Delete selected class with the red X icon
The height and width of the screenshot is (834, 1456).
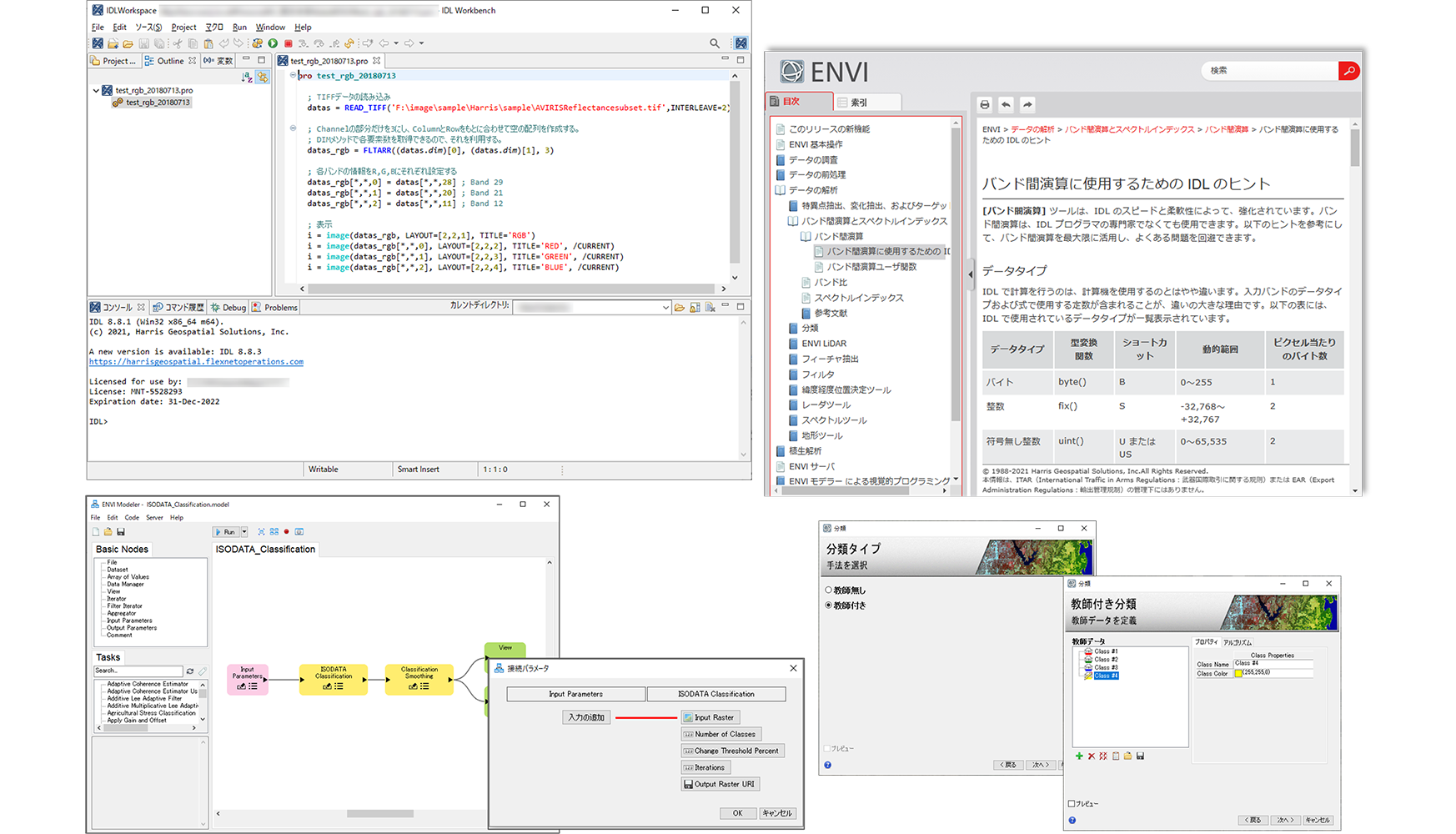(1091, 756)
